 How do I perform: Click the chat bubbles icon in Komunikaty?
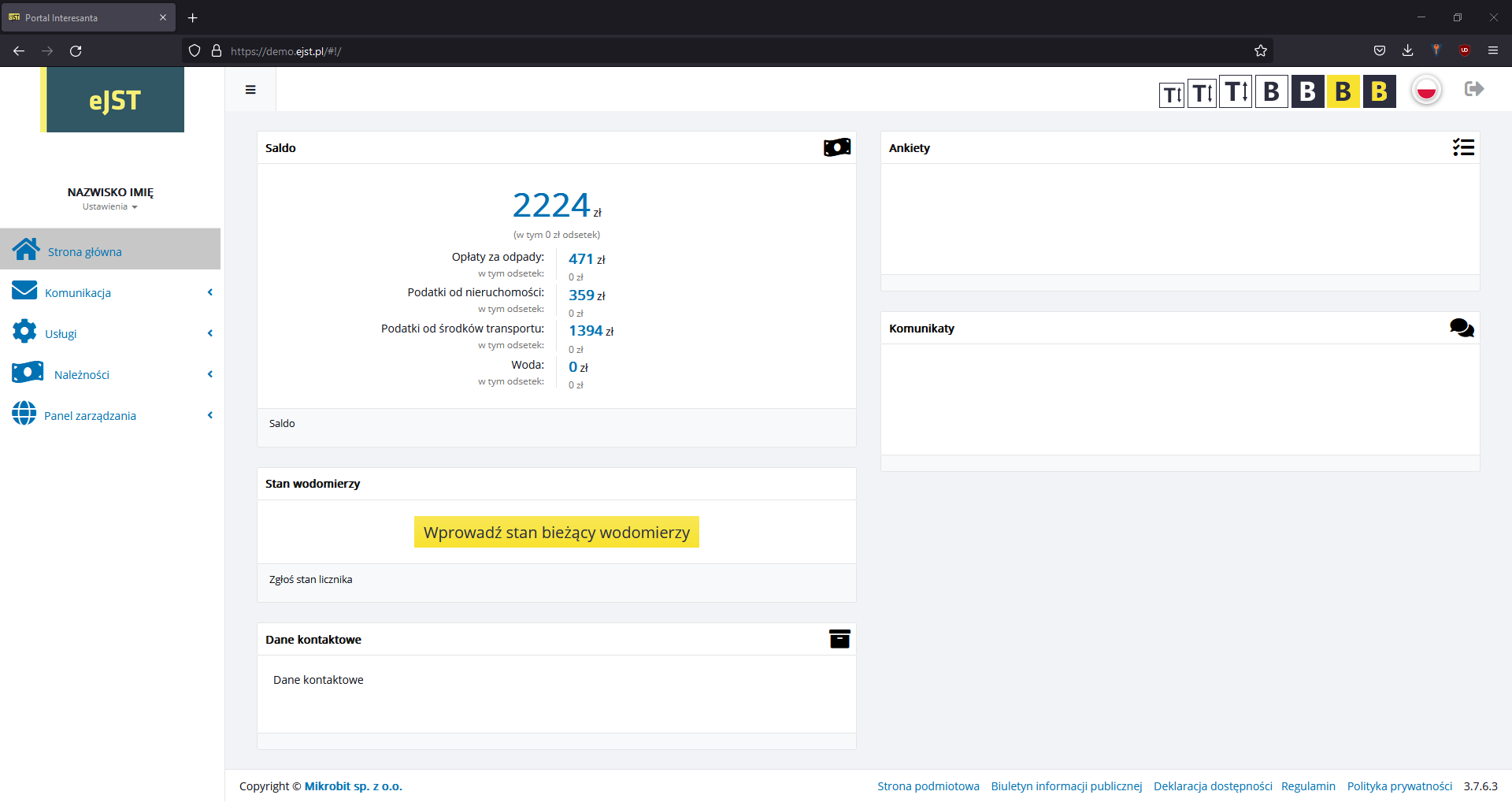coord(1462,328)
